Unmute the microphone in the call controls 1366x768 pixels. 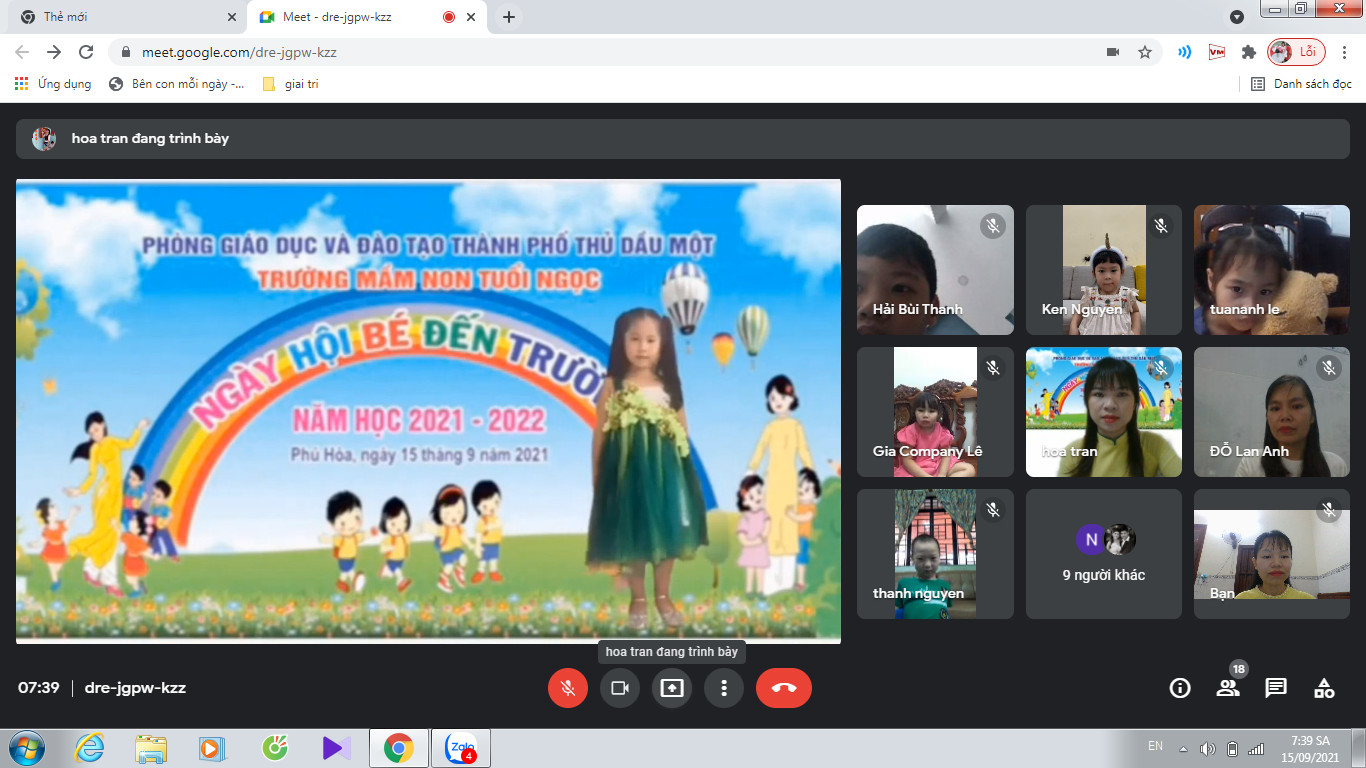(568, 688)
